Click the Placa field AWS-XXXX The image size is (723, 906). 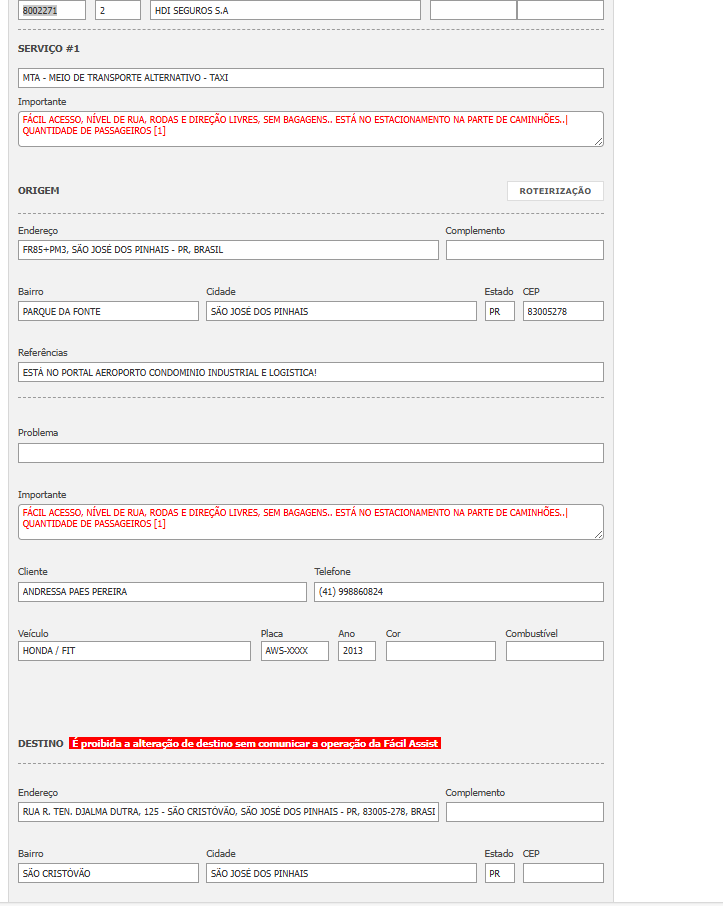295,651
